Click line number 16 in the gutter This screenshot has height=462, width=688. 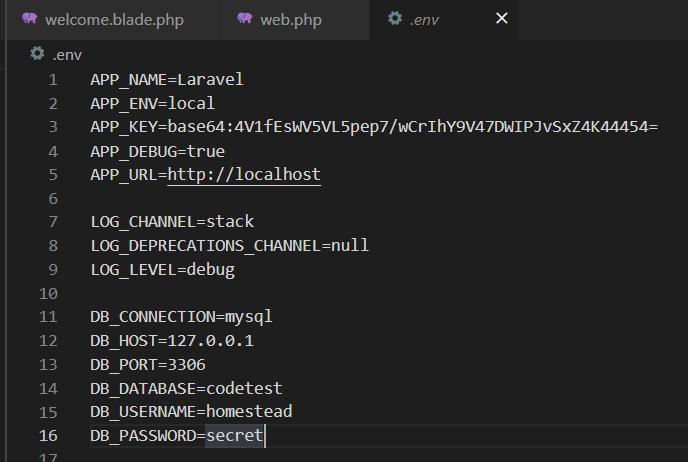[x=48, y=436]
